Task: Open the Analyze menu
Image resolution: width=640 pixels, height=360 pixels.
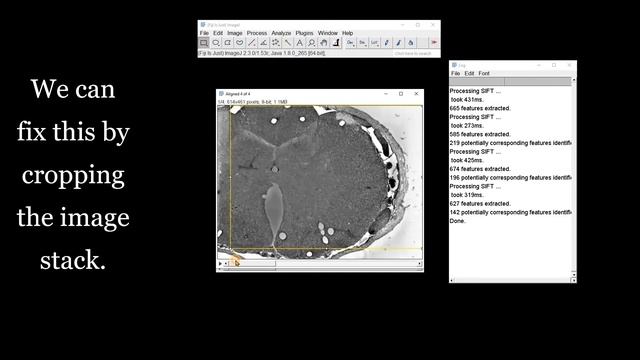Action: point(281,33)
